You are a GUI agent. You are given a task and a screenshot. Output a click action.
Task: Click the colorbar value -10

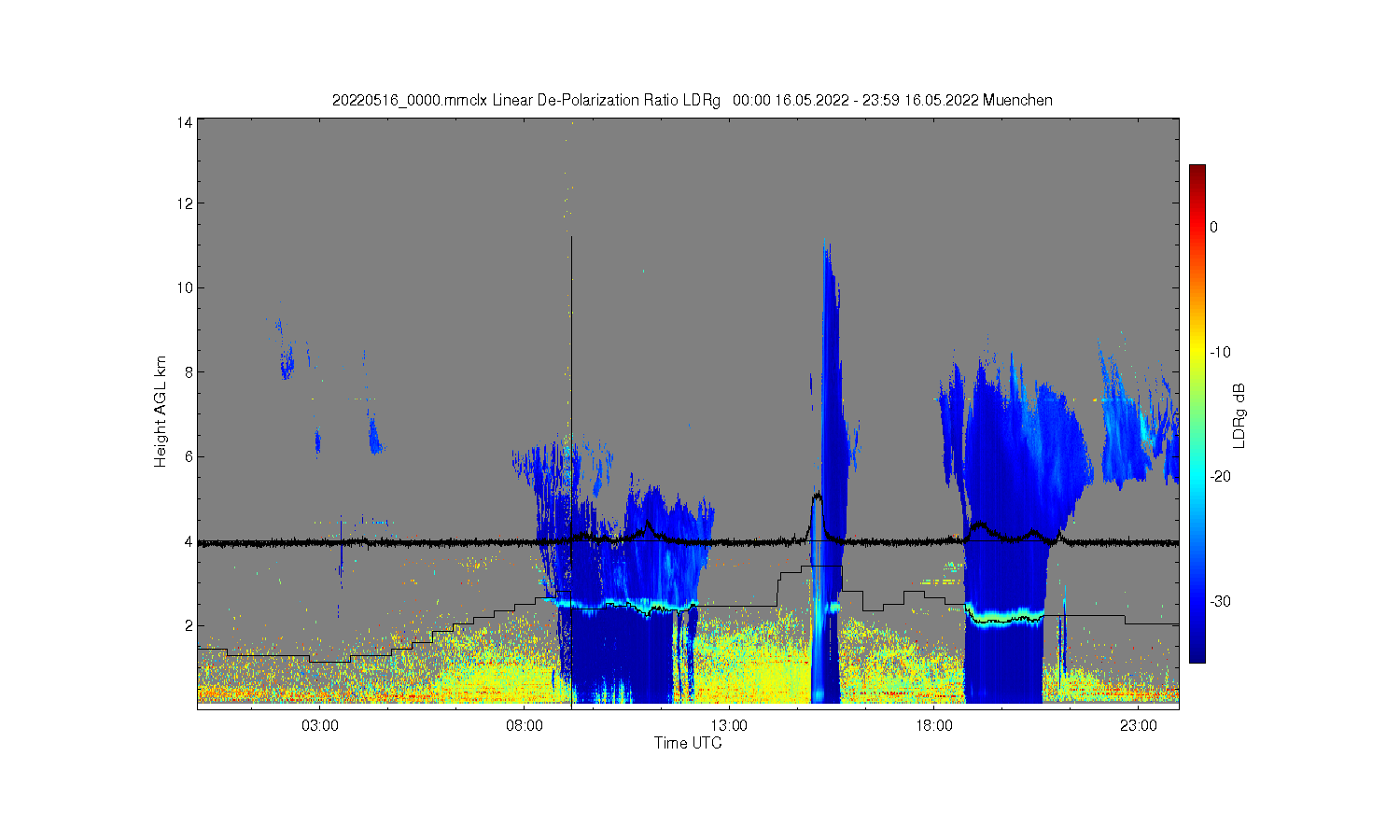[1221, 352]
